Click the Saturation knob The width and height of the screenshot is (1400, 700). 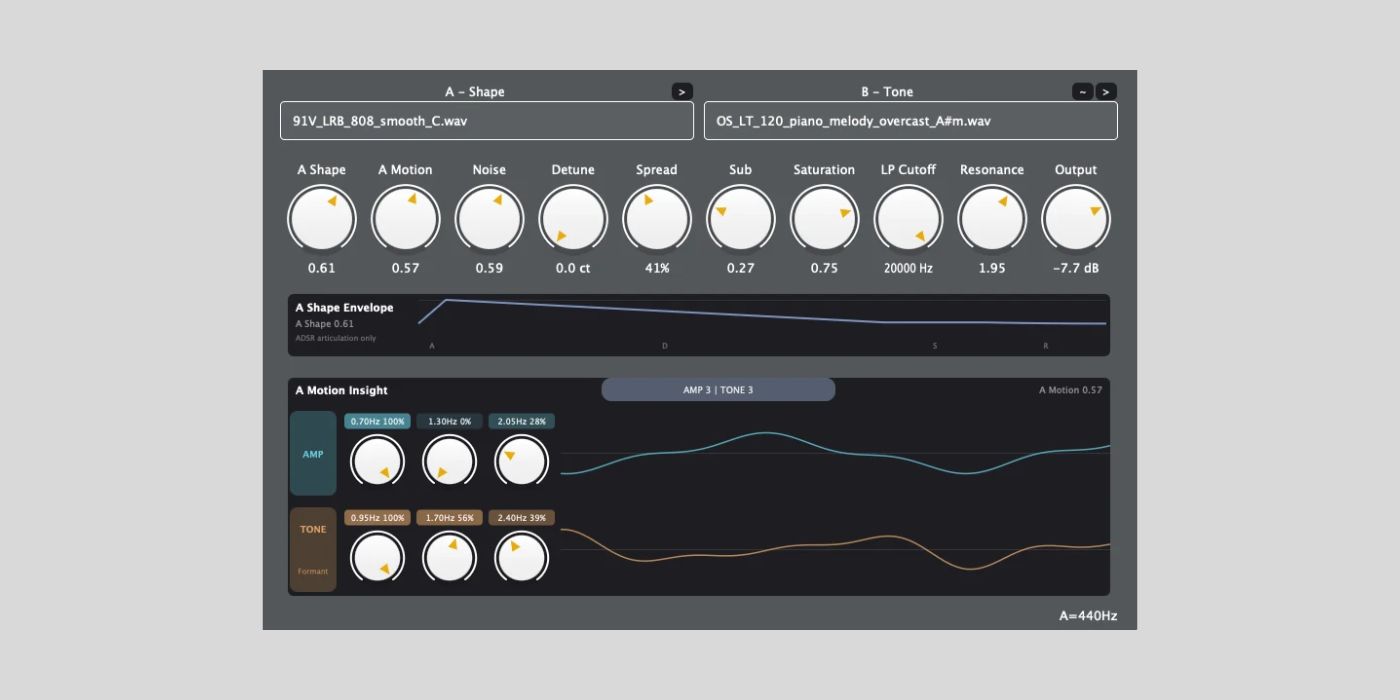(x=824, y=219)
